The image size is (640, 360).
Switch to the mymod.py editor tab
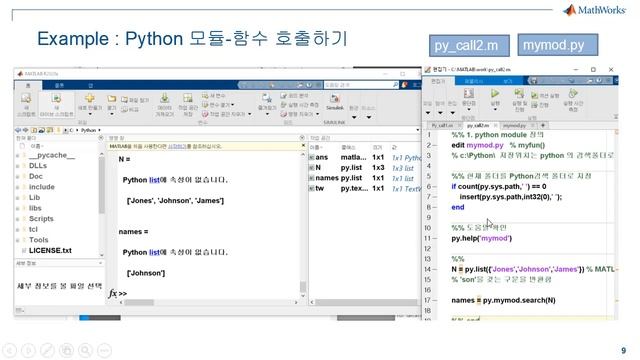click(x=515, y=125)
